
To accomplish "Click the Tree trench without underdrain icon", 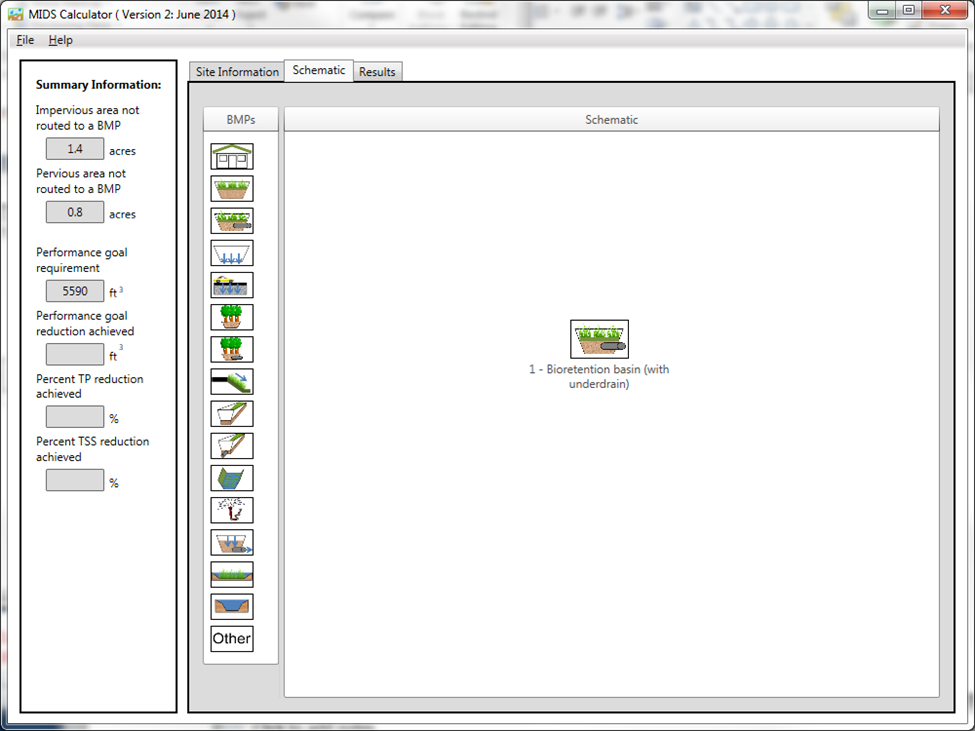I will tap(232, 317).
